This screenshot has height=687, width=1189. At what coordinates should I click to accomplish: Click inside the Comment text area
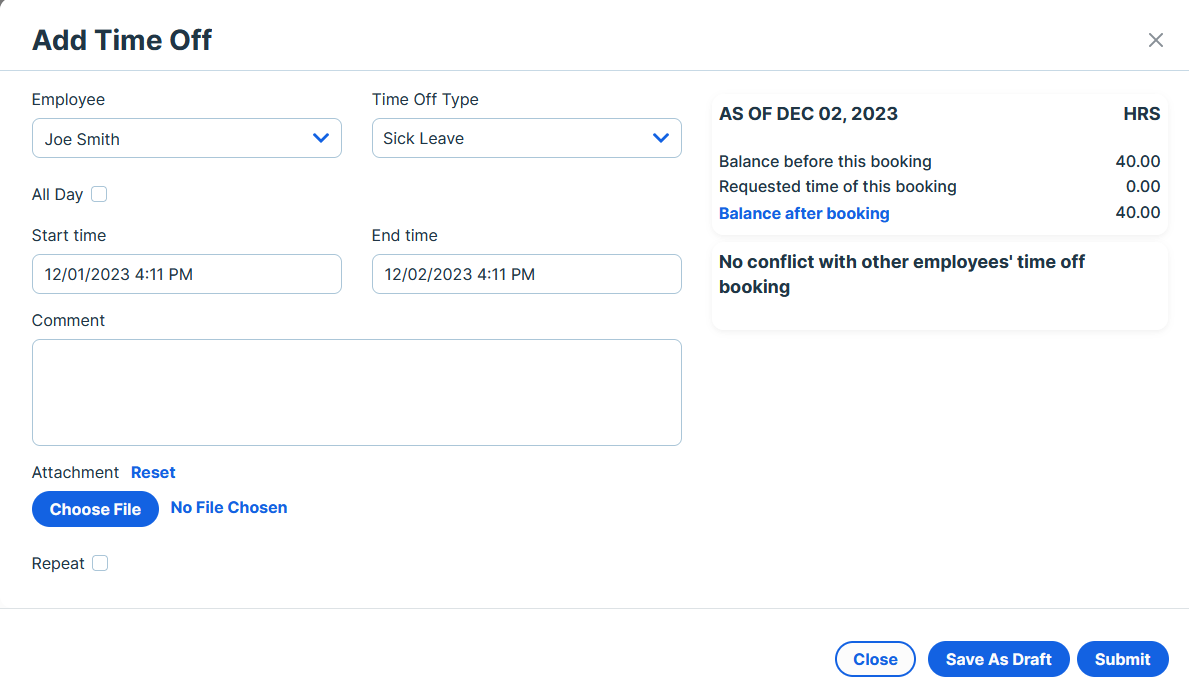(x=356, y=392)
